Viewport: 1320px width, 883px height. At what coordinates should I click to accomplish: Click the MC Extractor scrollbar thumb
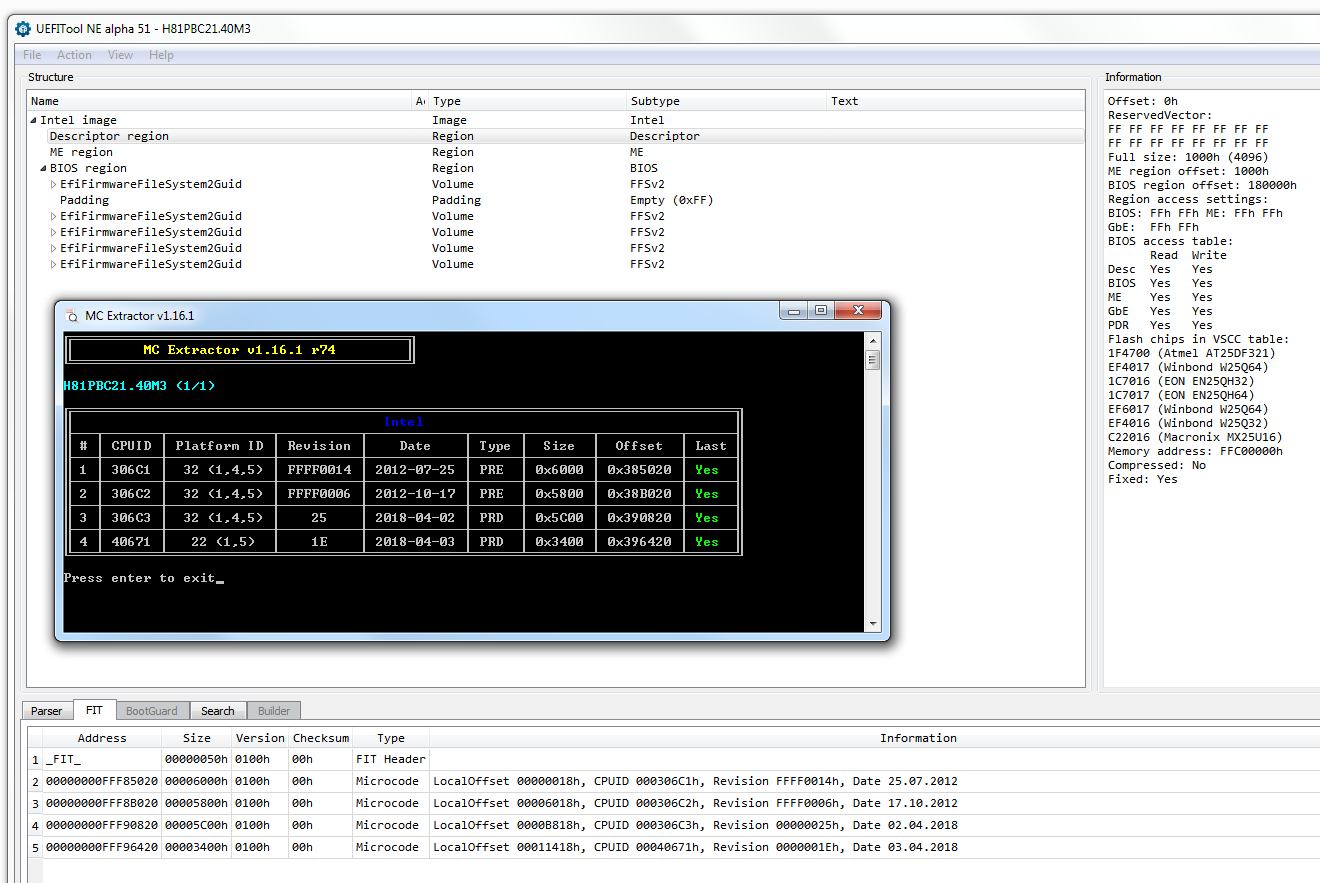tap(872, 360)
